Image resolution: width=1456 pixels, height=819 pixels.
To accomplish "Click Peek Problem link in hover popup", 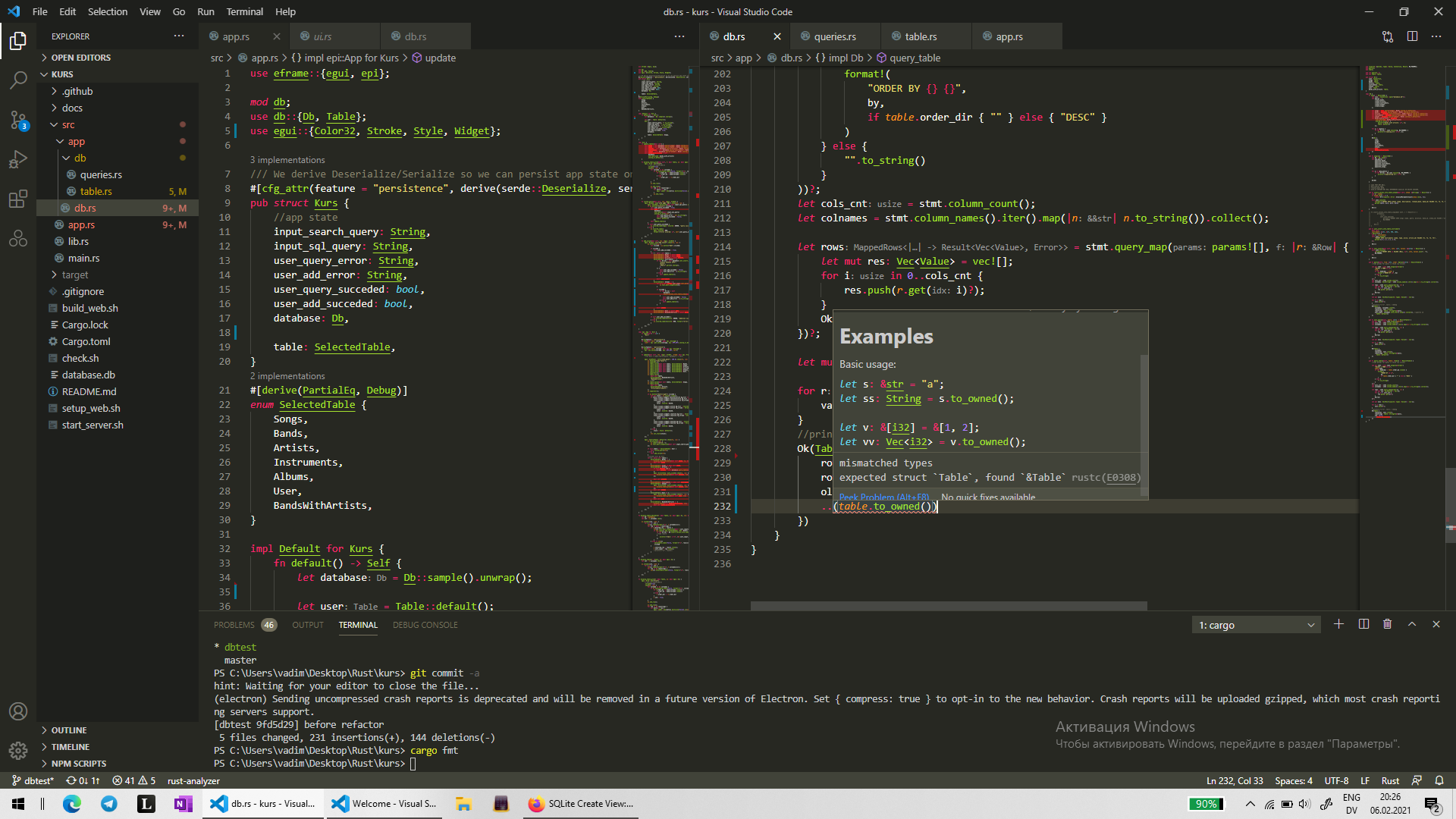I will [884, 497].
